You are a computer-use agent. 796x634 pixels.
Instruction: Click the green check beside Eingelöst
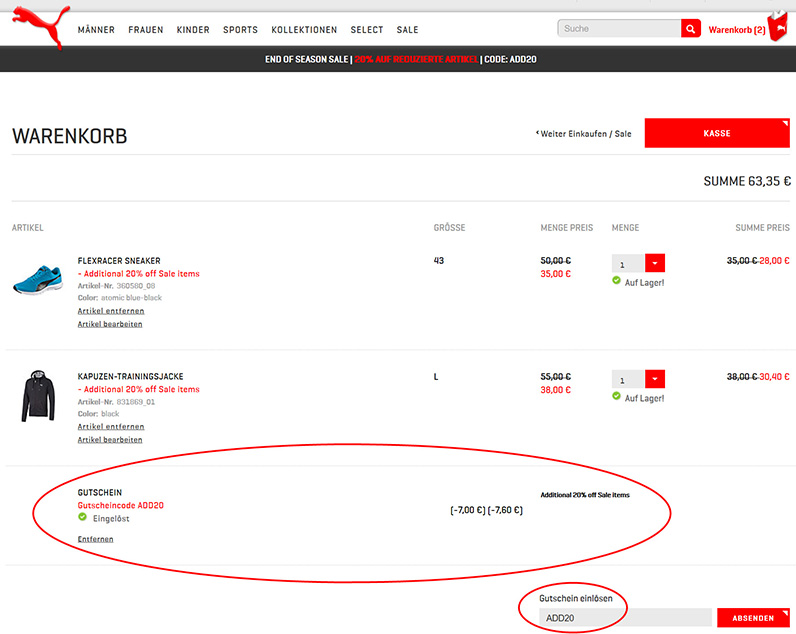[82, 517]
